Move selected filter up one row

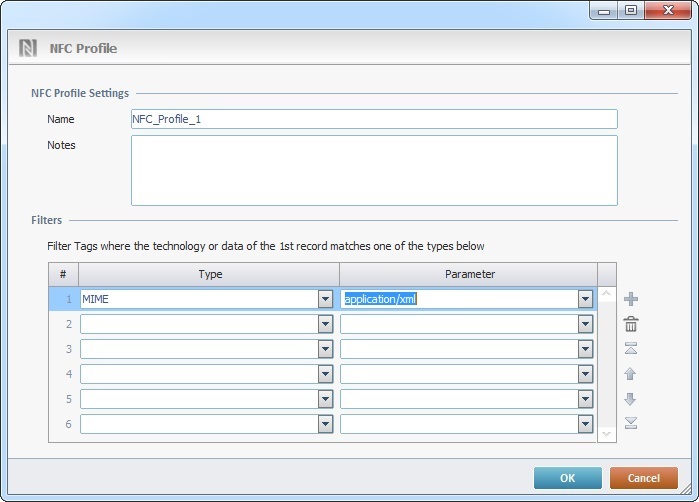630,374
